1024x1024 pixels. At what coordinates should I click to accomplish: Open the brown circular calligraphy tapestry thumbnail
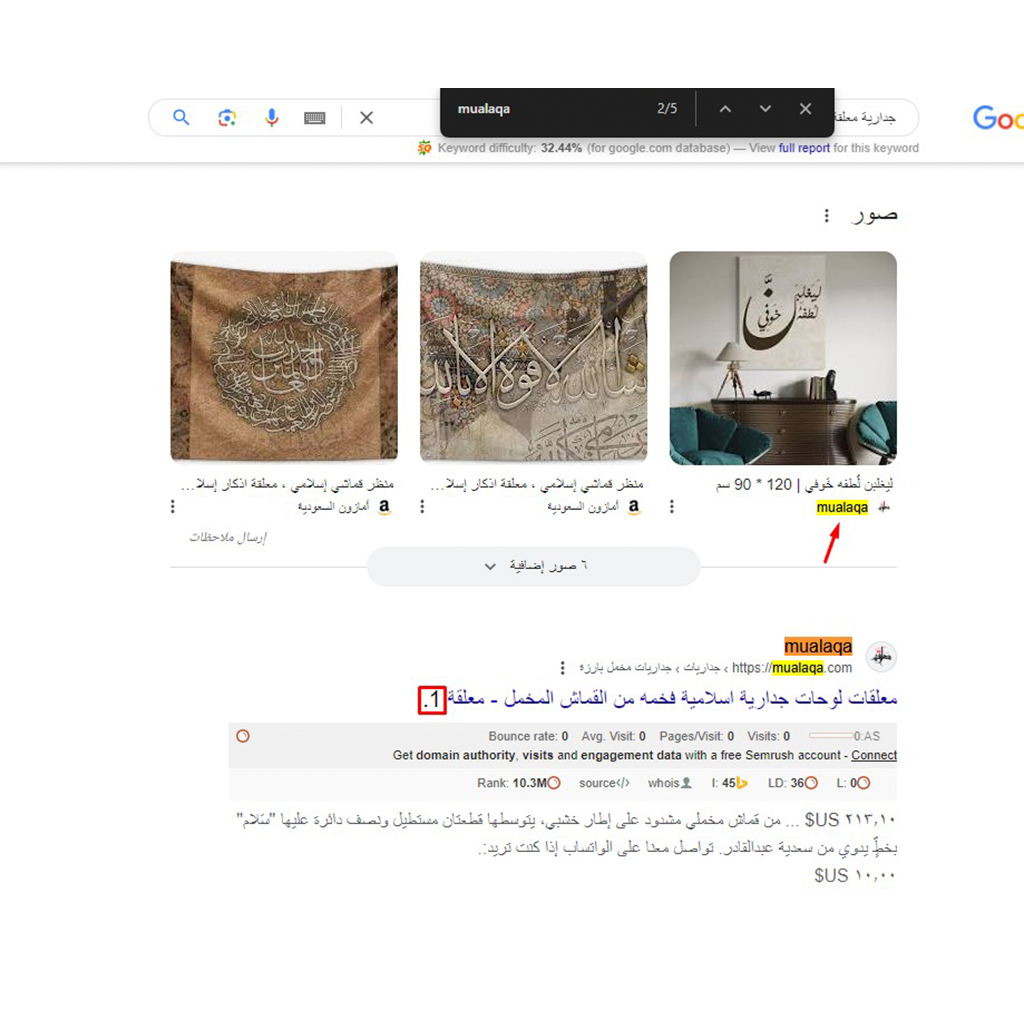(x=284, y=358)
